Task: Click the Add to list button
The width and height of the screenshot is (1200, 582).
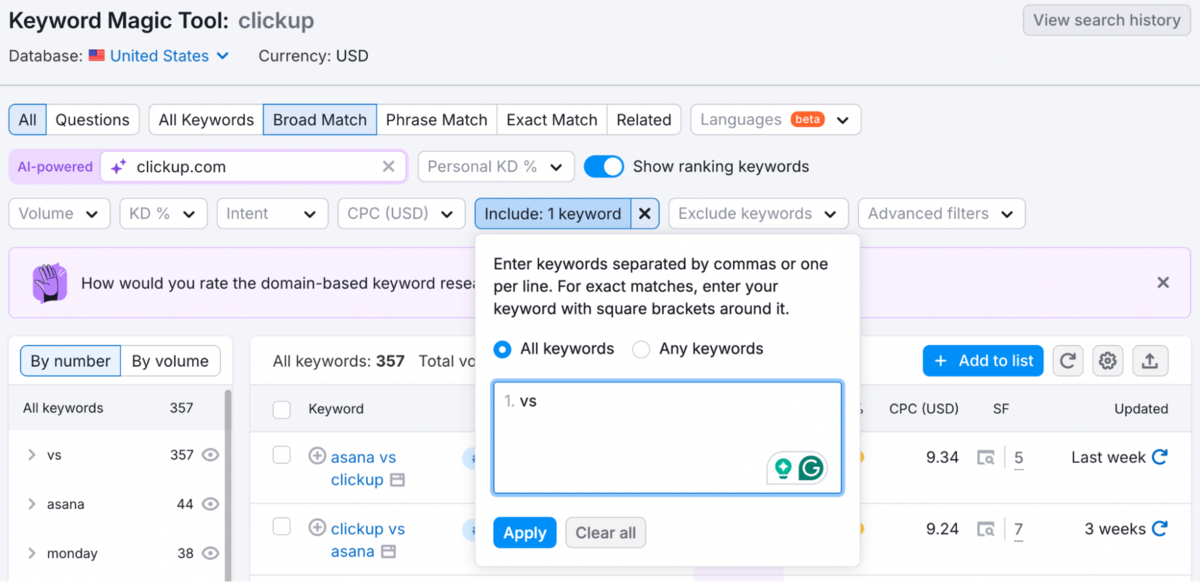Action: coord(983,361)
